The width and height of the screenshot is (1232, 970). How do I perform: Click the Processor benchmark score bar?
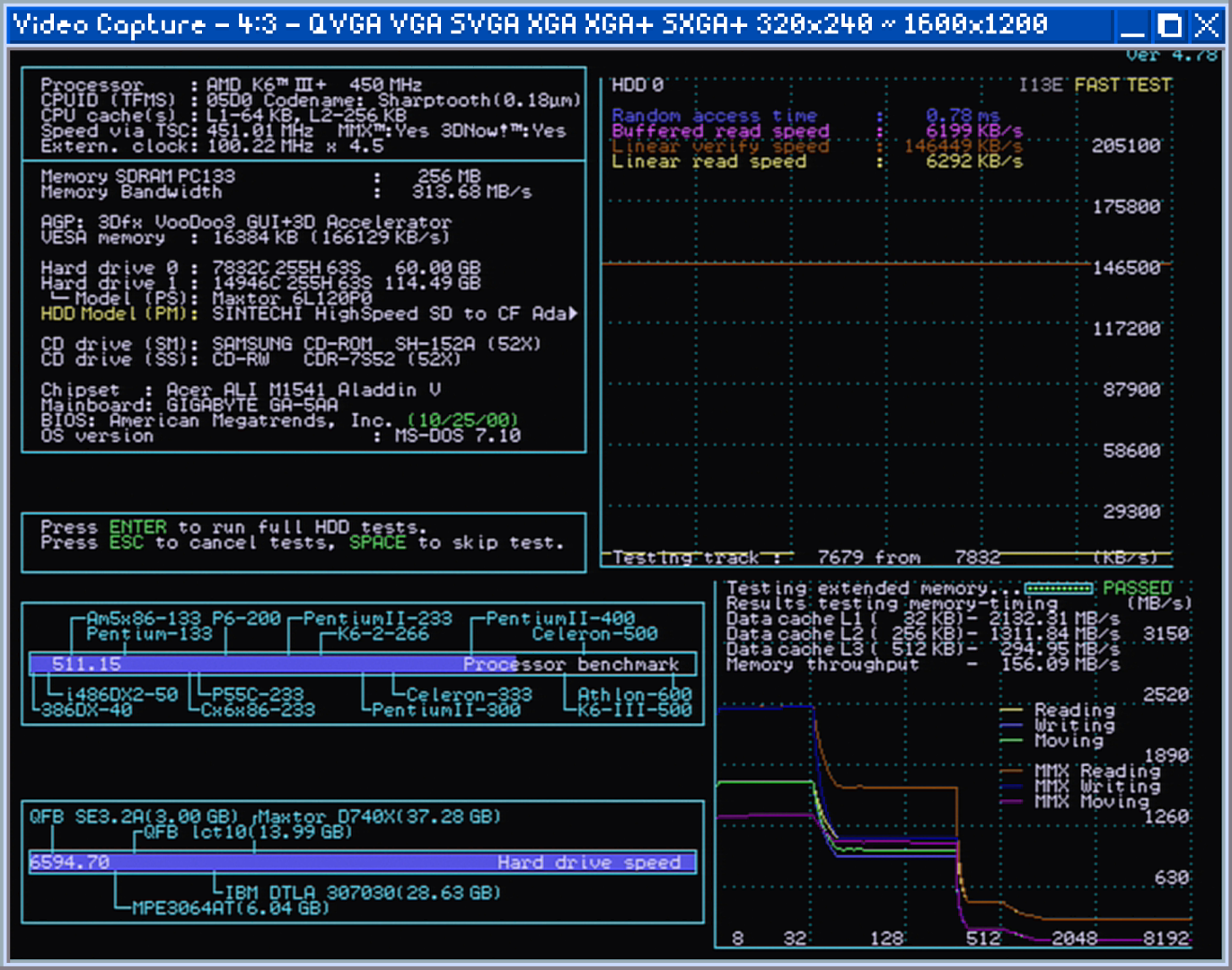pyautogui.click(x=363, y=665)
